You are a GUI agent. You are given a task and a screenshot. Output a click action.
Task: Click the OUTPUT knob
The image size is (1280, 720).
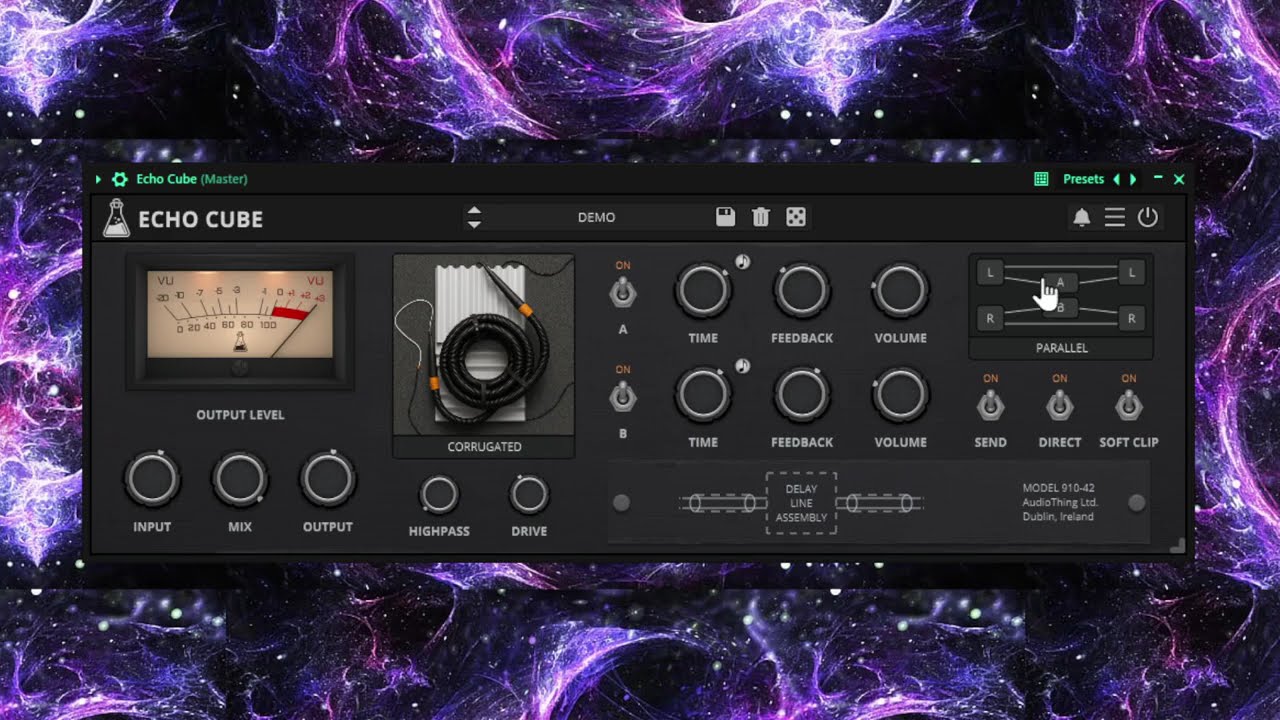pyautogui.click(x=328, y=480)
